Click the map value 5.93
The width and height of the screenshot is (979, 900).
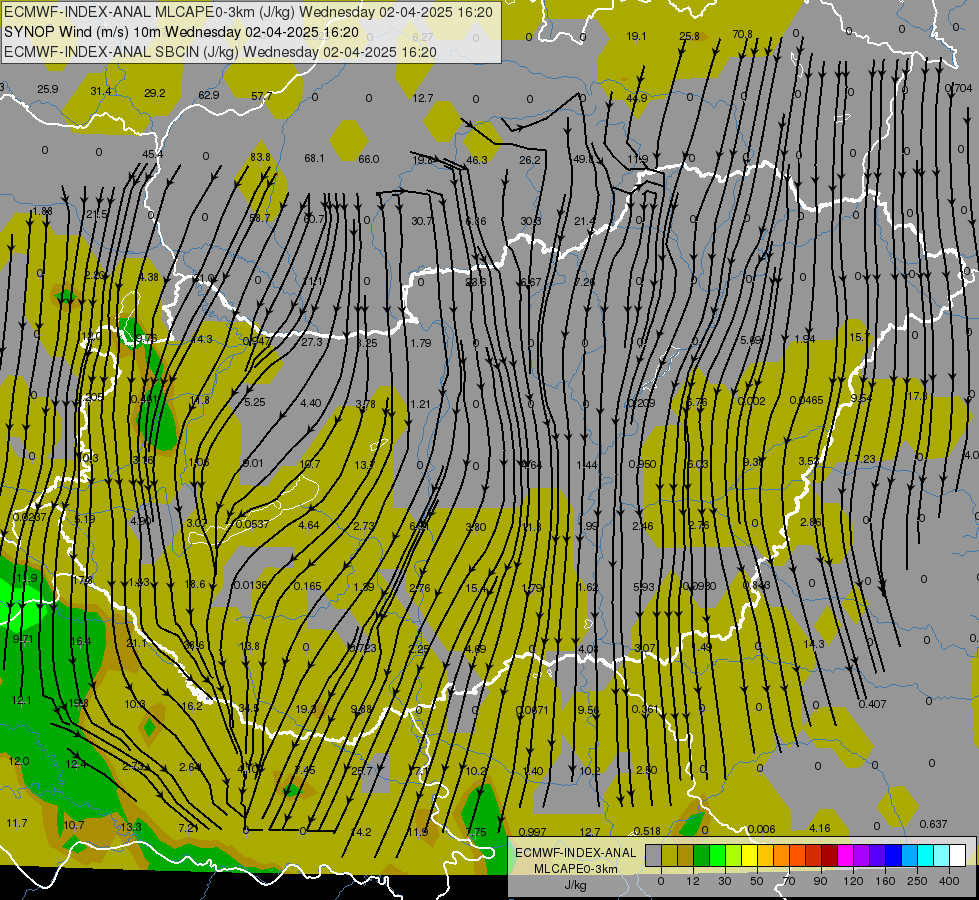(x=644, y=586)
